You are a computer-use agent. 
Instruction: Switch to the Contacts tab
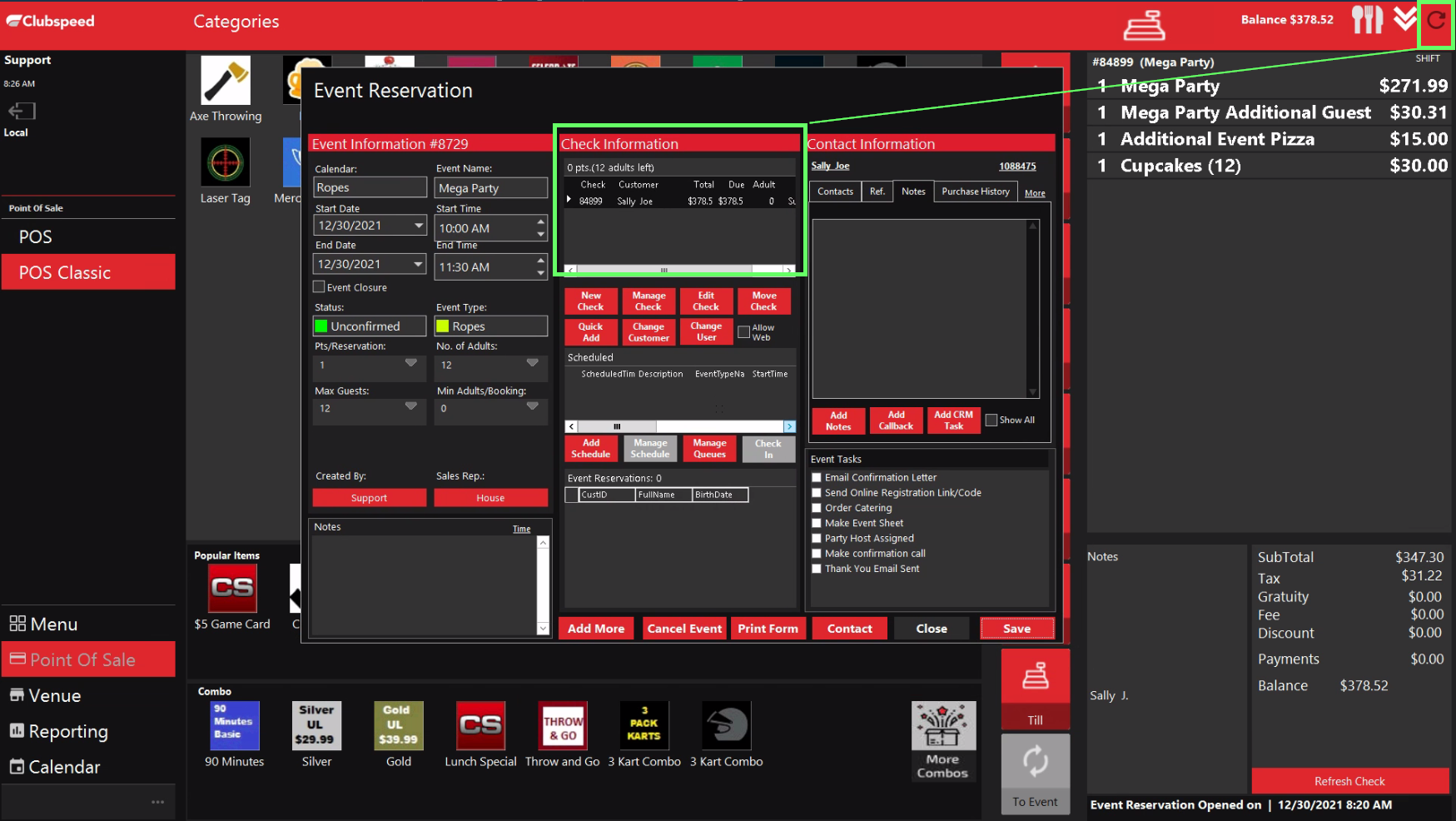(835, 192)
